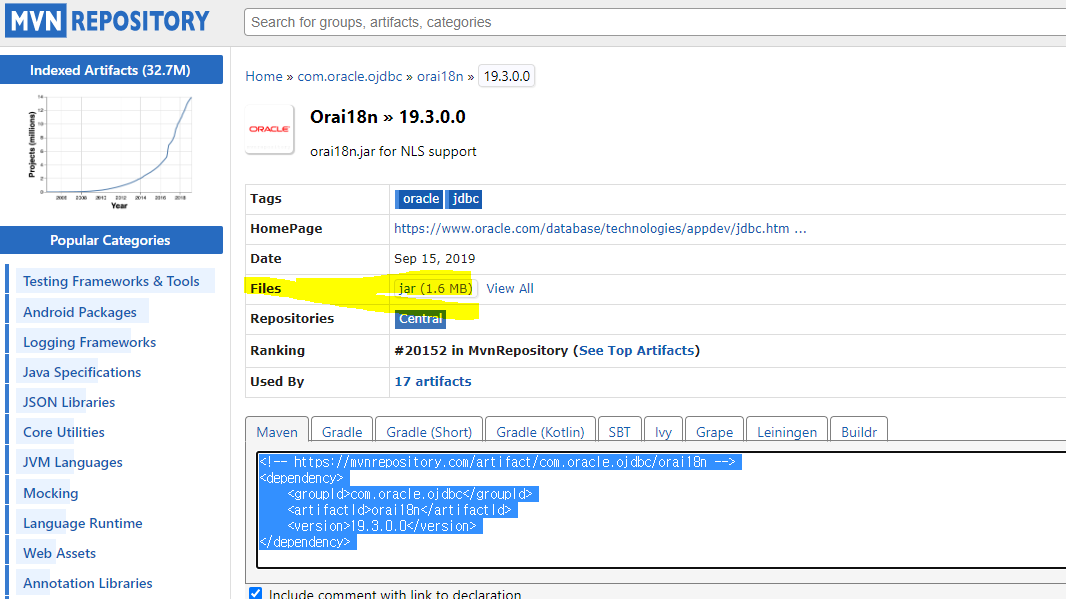Open Logging Frameworks category
This screenshot has width=1066, height=599.
coord(89,342)
